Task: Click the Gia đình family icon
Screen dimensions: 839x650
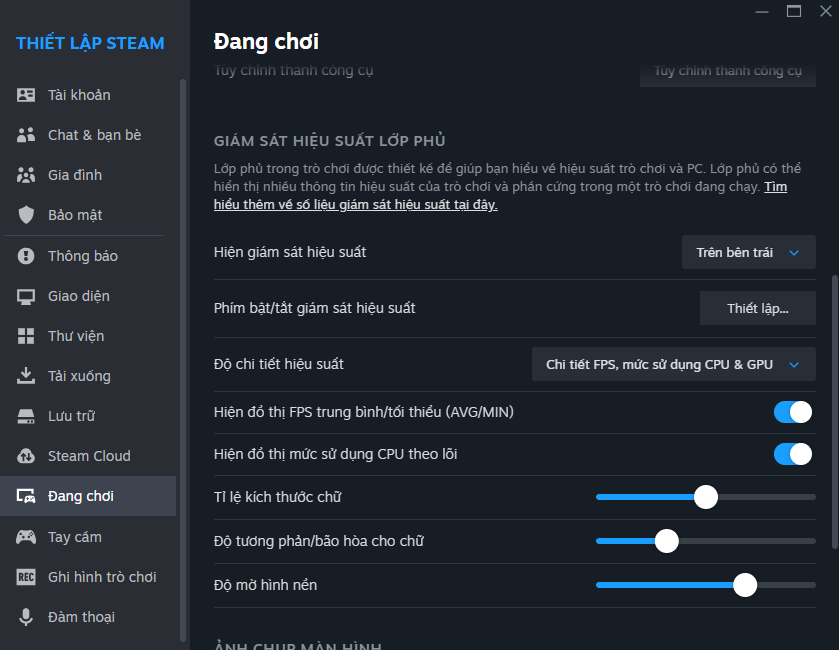Action: tap(27, 175)
